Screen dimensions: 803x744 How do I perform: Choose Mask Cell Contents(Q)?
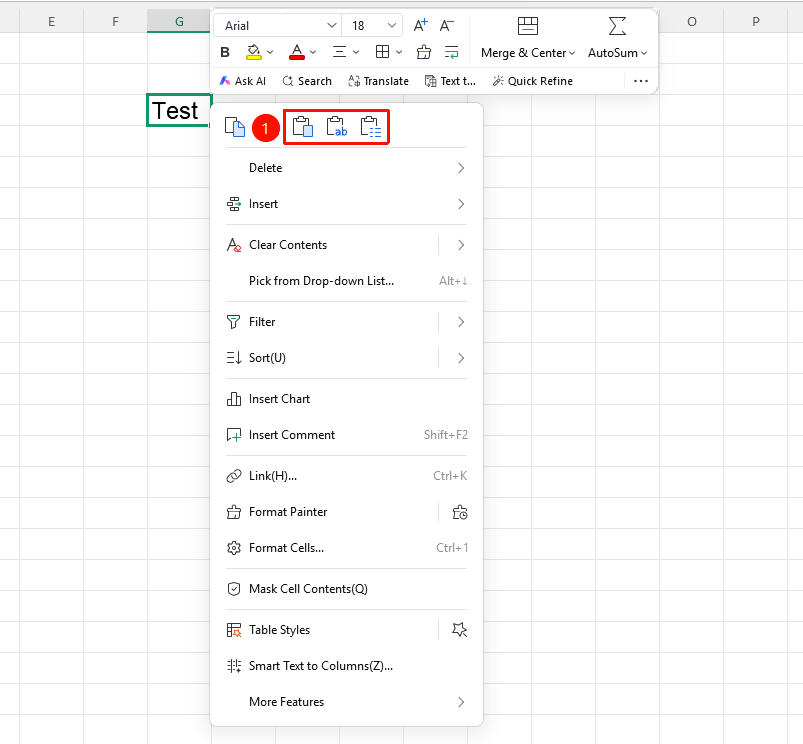(347, 589)
